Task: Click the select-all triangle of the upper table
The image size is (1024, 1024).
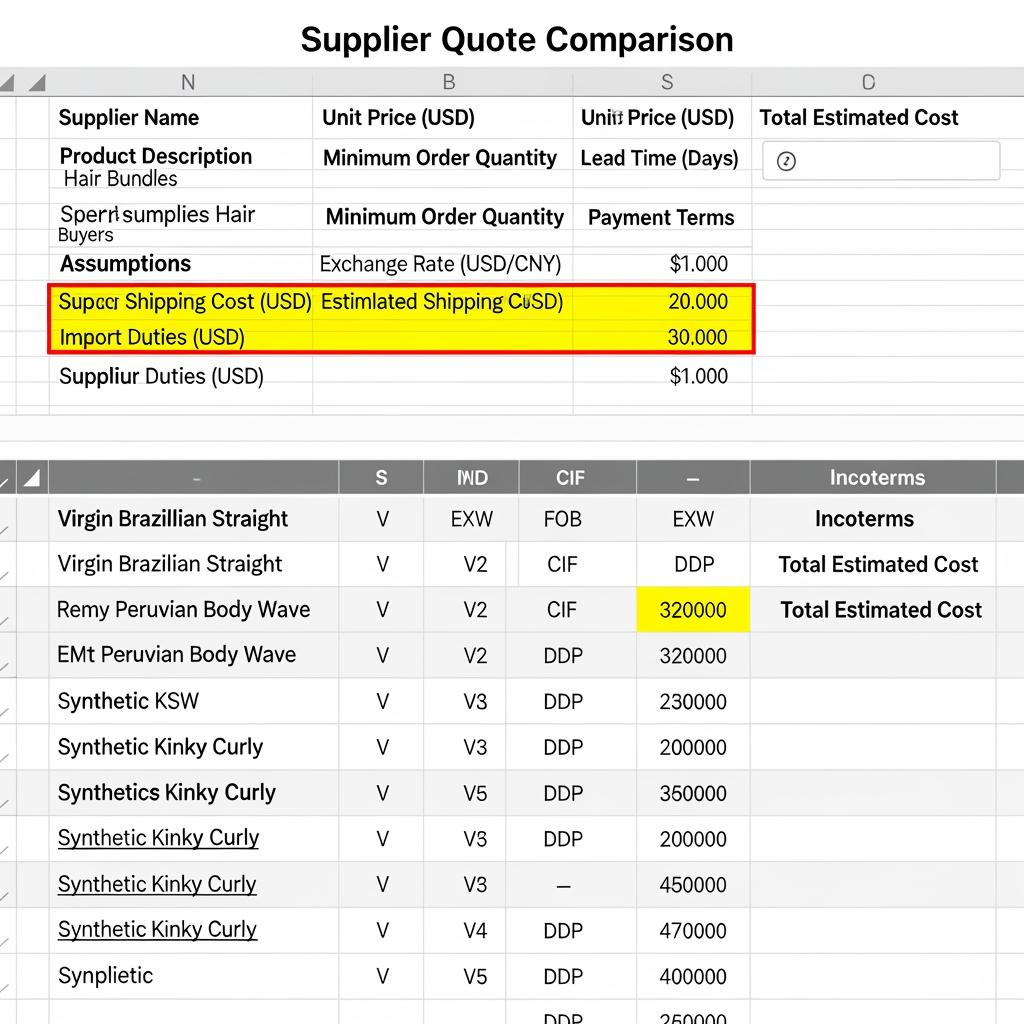Action: coord(36,83)
